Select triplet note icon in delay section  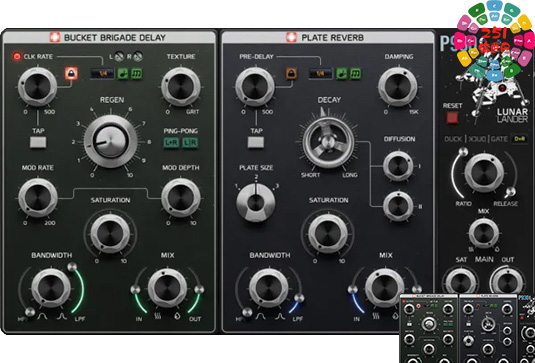[x=136, y=73]
